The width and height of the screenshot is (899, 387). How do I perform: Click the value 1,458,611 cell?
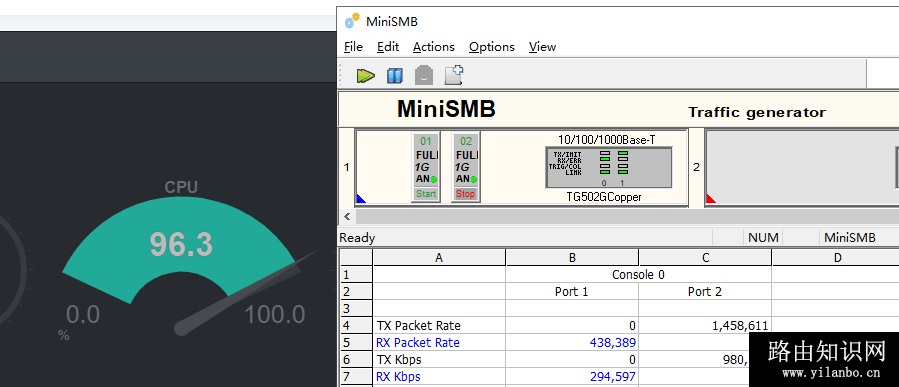pyautogui.click(x=705, y=326)
